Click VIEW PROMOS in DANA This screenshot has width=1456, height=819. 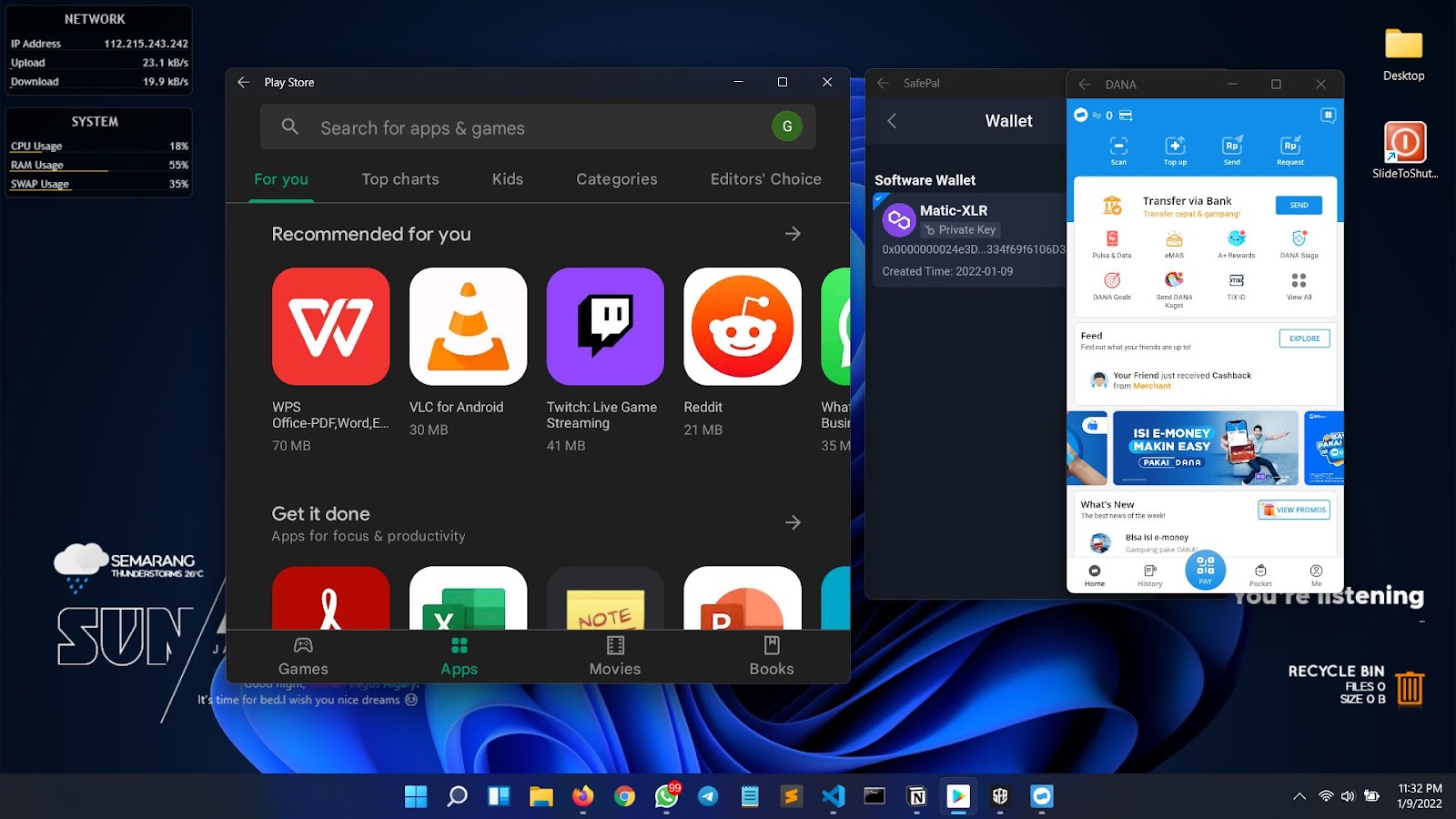(1294, 510)
